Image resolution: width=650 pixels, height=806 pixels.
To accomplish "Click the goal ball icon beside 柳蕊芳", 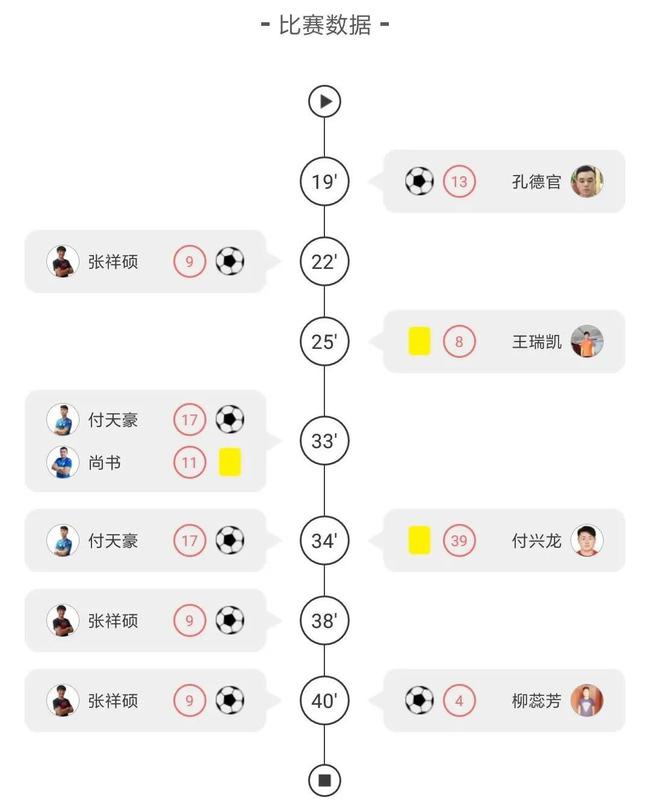I will click(419, 701).
